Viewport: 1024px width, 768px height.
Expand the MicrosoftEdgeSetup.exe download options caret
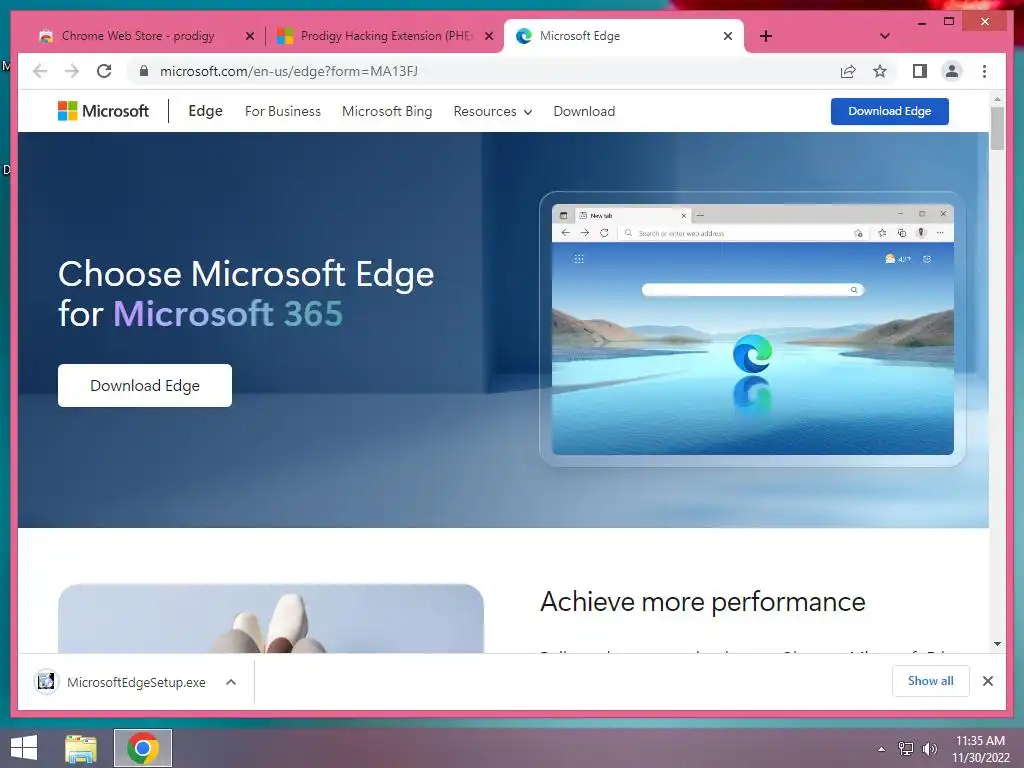tap(231, 682)
